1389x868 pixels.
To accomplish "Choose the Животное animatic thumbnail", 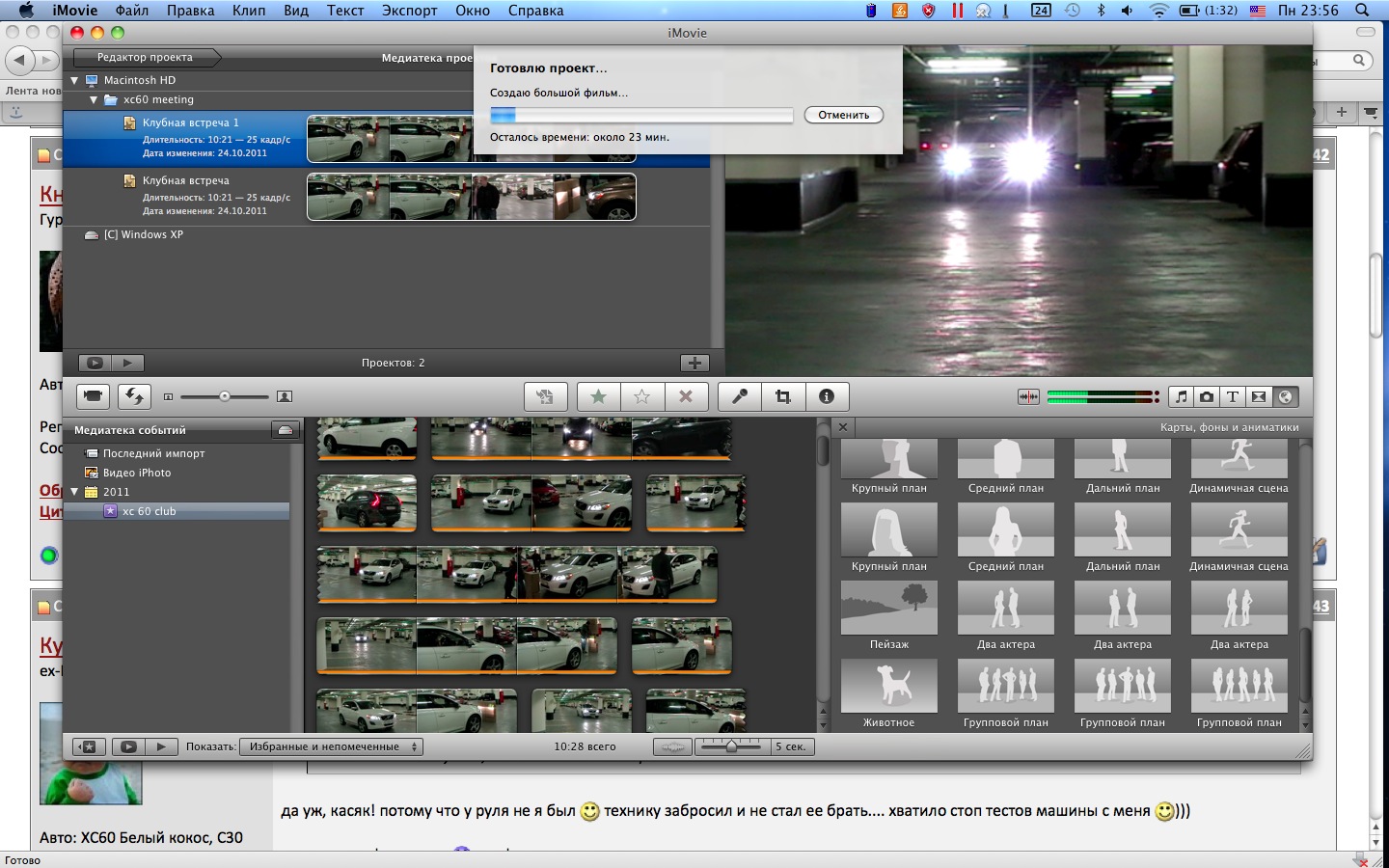I will point(889,686).
